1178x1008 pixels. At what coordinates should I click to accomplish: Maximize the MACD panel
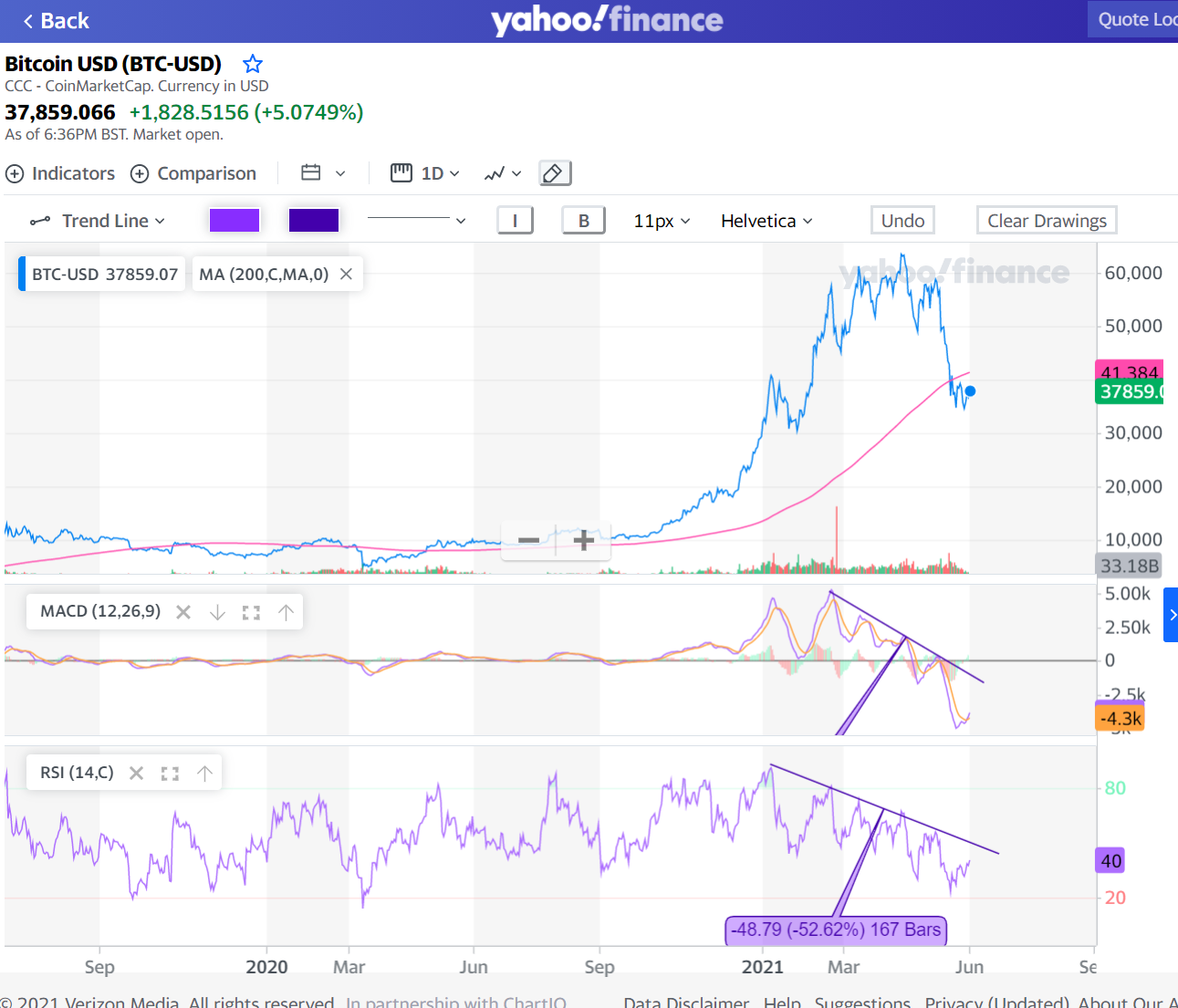click(x=251, y=613)
